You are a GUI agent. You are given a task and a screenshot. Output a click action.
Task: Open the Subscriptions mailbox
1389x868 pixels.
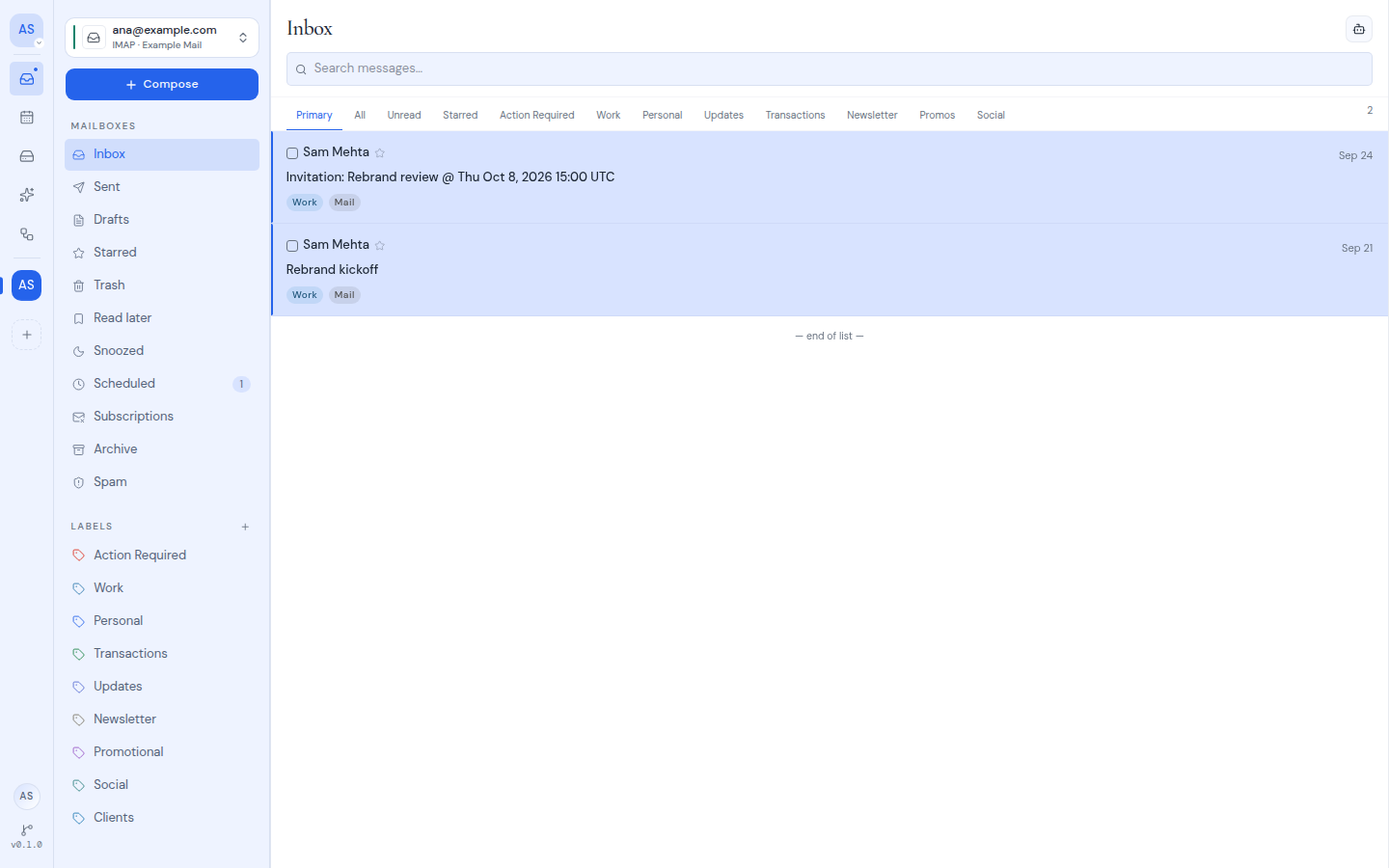point(162,417)
